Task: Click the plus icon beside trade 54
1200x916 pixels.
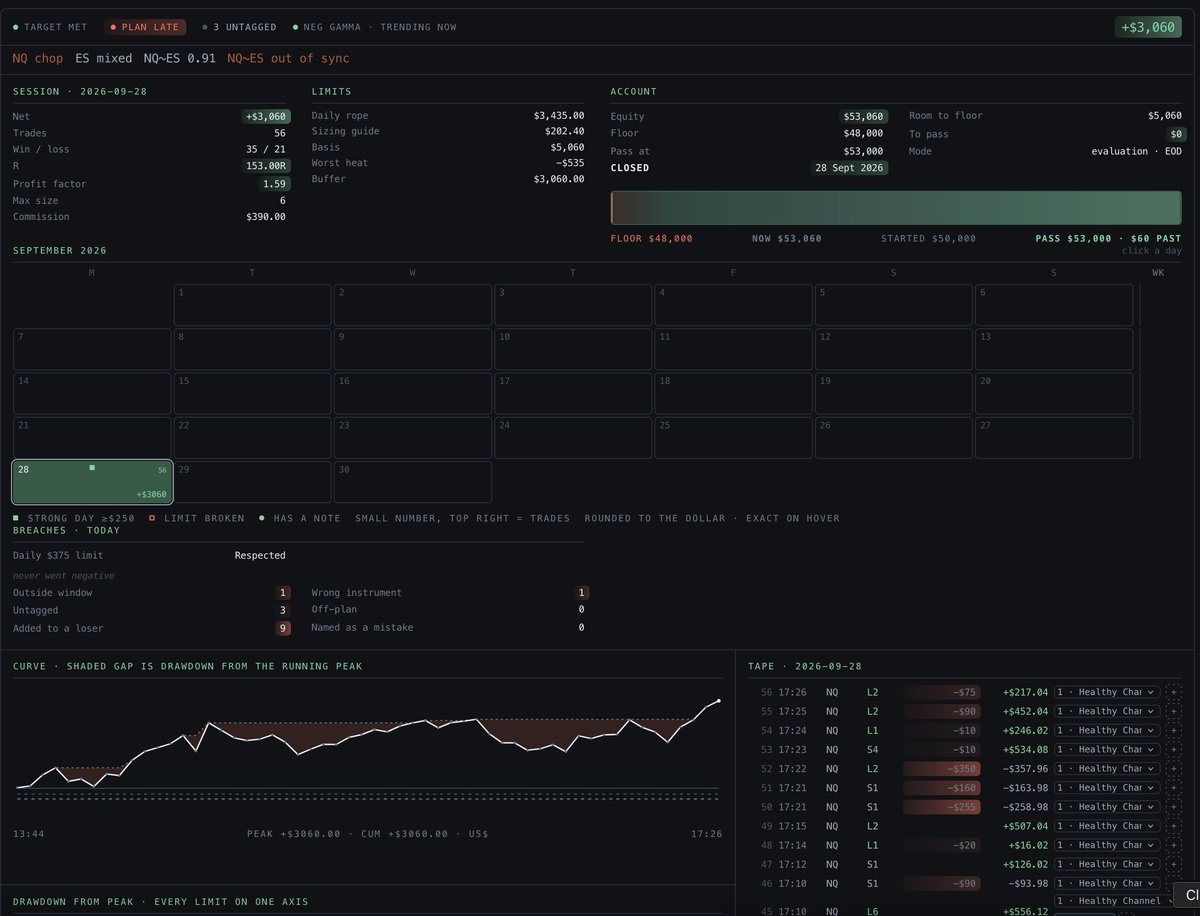Action: point(1174,730)
